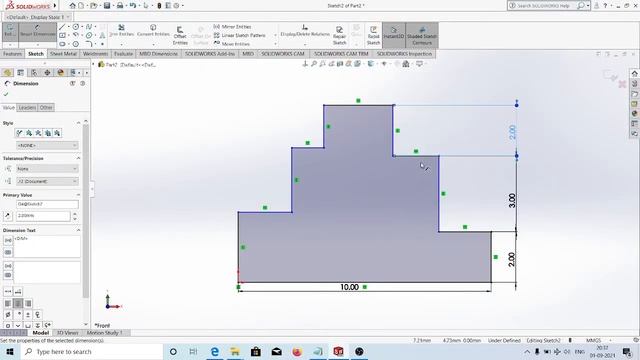Select the Smart Dimension tool

pyautogui.click(x=38, y=32)
